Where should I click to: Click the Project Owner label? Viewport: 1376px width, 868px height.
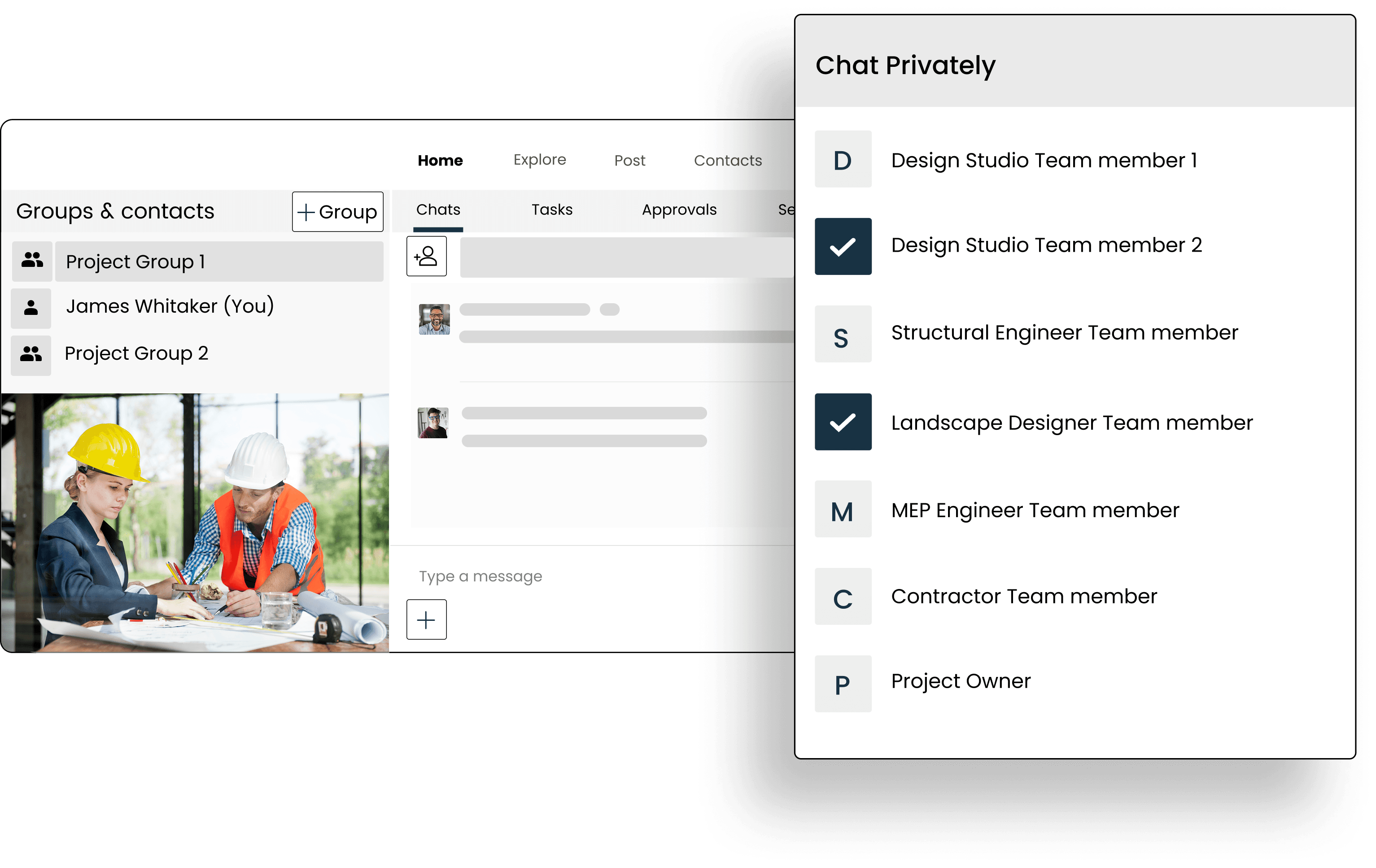[x=961, y=681]
